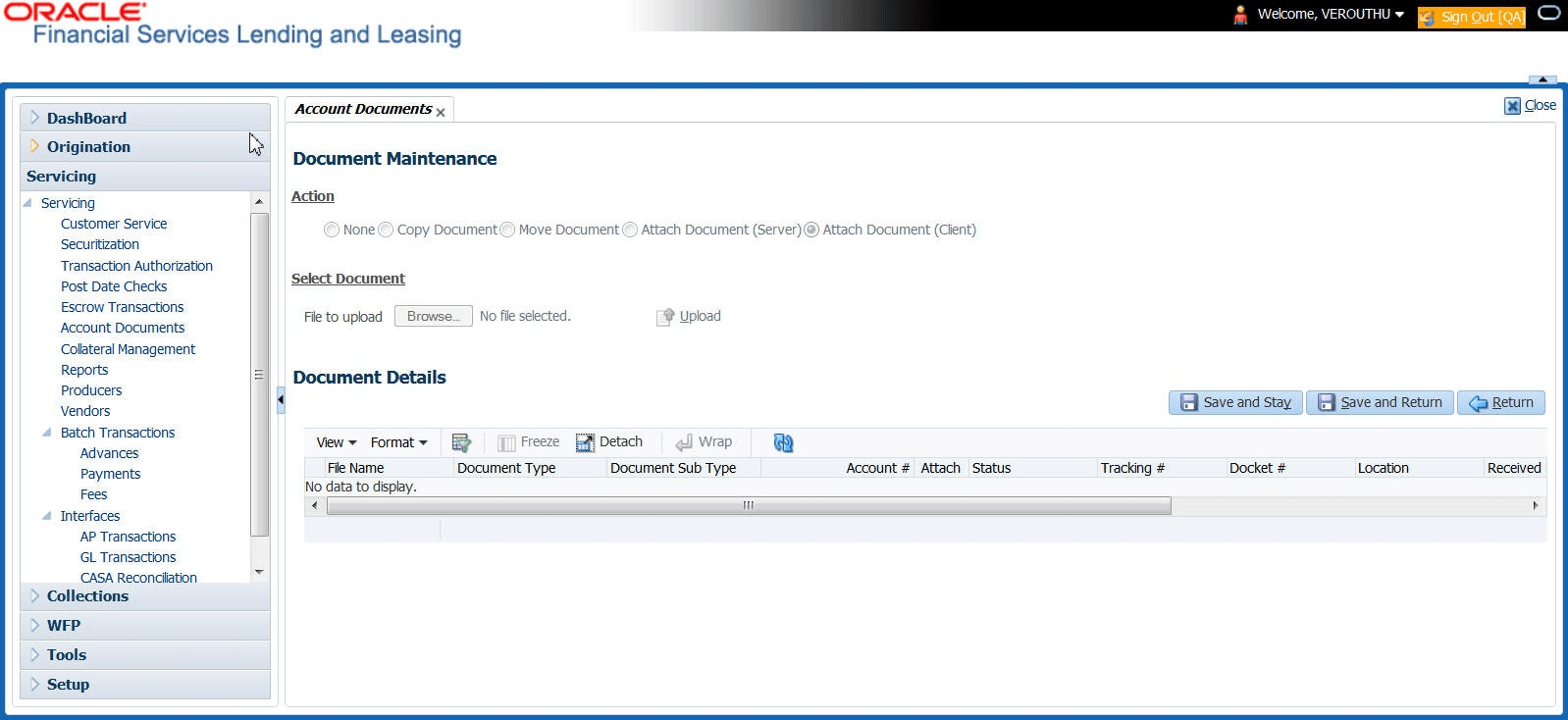This screenshot has height=720, width=1568.
Task: Open Escrow Transactions in the tree
Action: [123, 307]
